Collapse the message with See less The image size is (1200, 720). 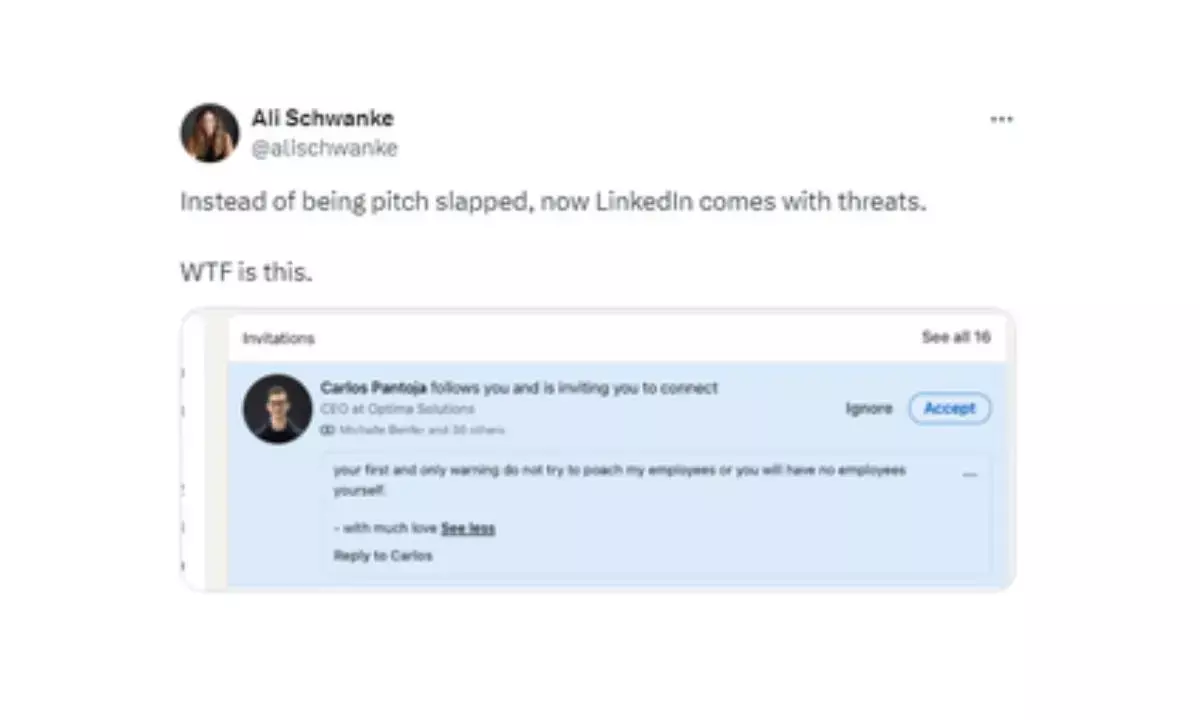click(x=468, y=528)
